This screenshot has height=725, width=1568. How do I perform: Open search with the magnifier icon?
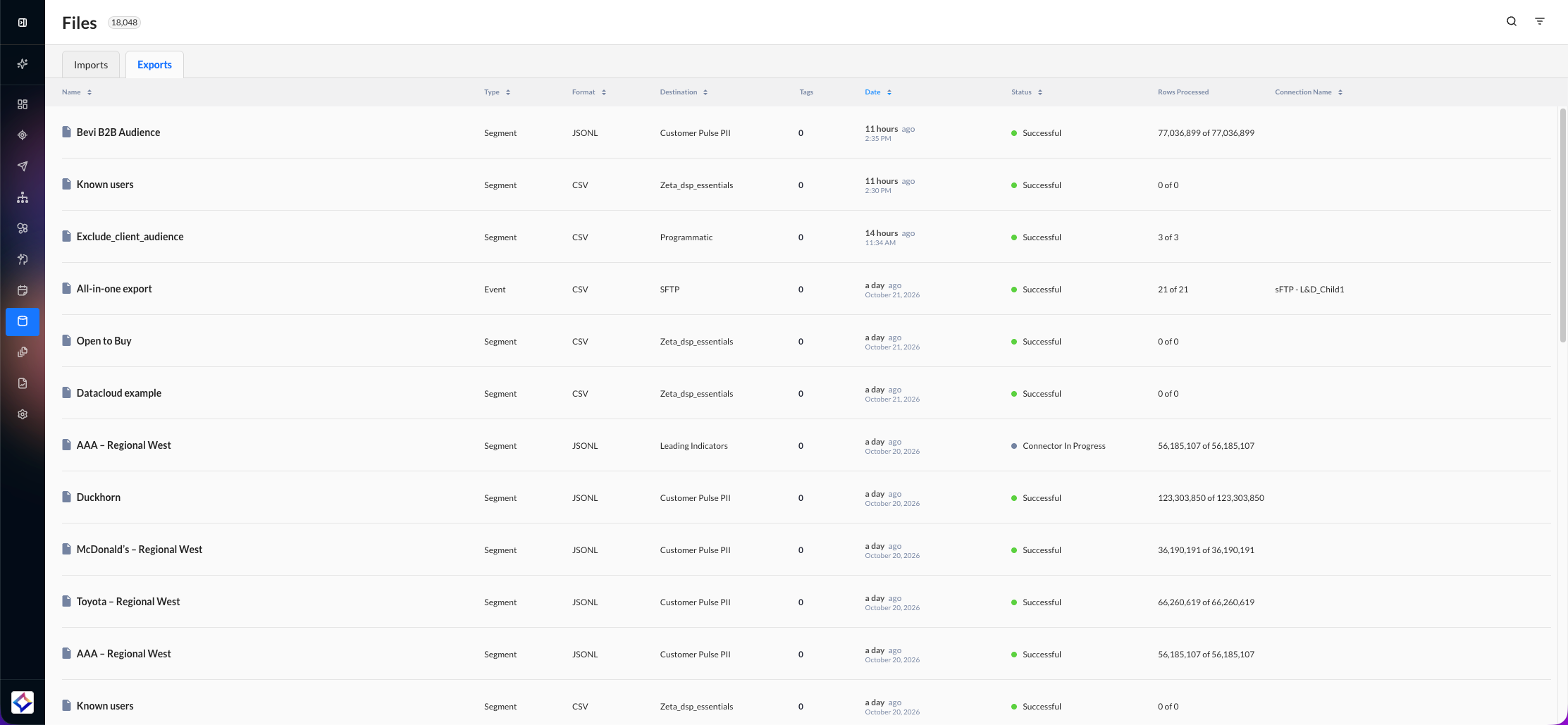pyautogui.click(x=1512, y=21)
